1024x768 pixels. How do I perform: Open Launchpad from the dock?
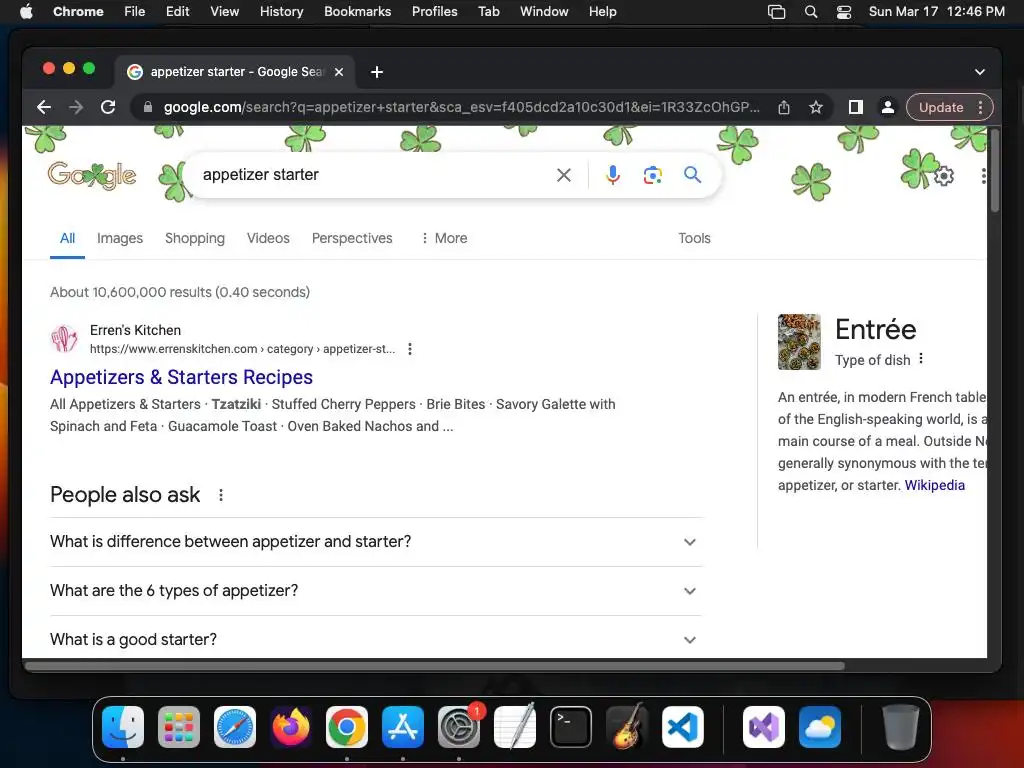[179, 727]
